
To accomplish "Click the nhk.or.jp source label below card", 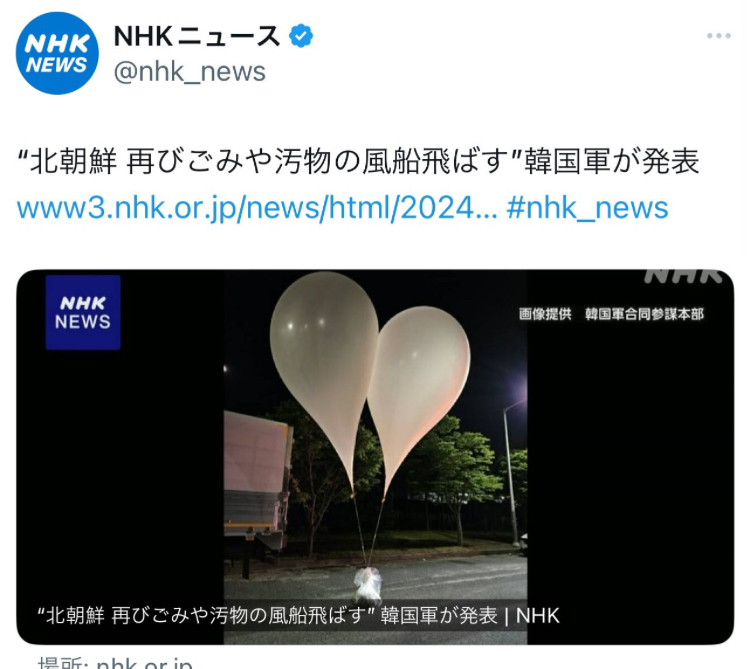I will [115, 663].
